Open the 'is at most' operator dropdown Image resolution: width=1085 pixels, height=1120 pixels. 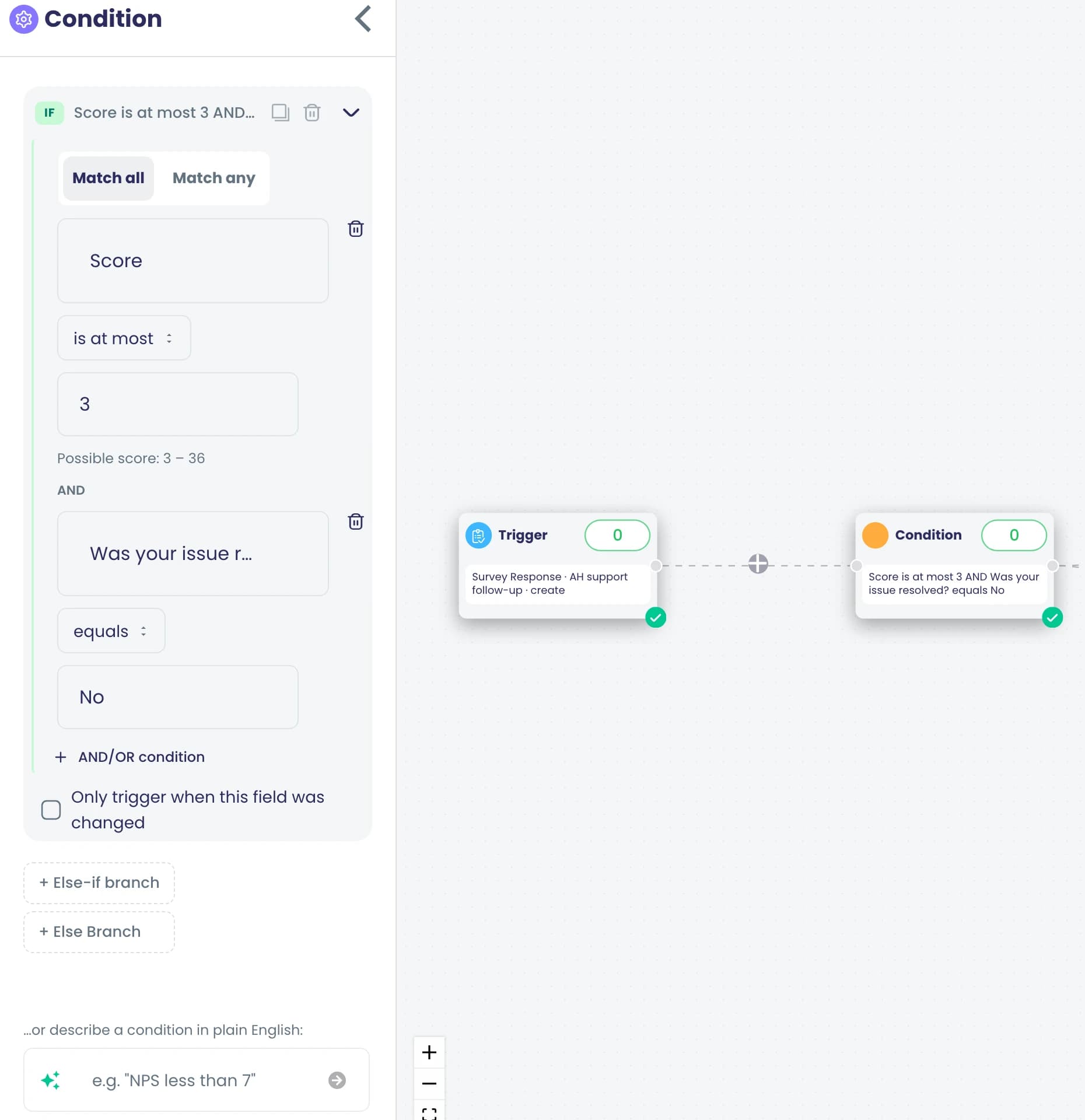click(x=124, y=338)
